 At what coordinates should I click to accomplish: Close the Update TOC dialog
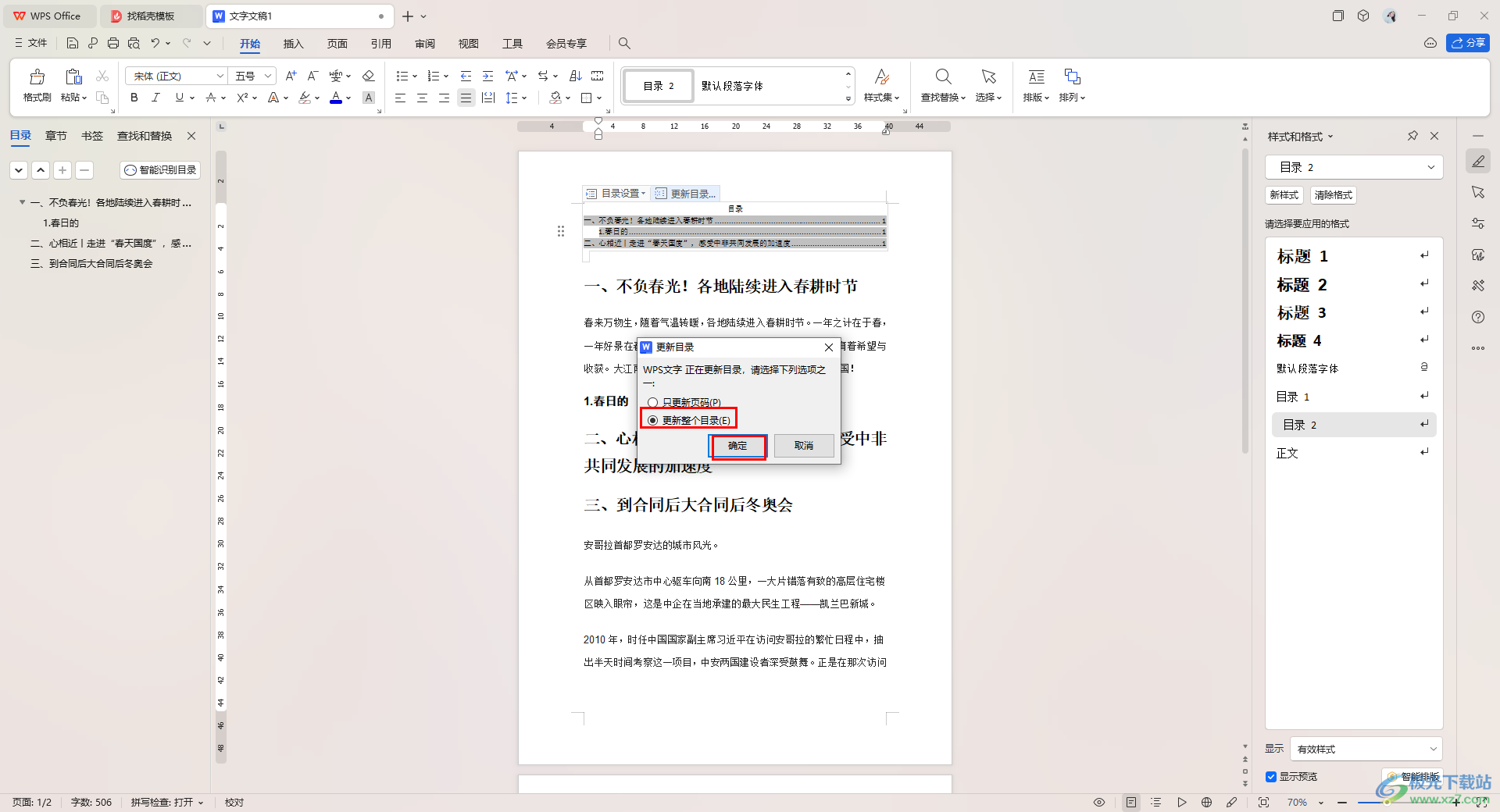(829, 347)
